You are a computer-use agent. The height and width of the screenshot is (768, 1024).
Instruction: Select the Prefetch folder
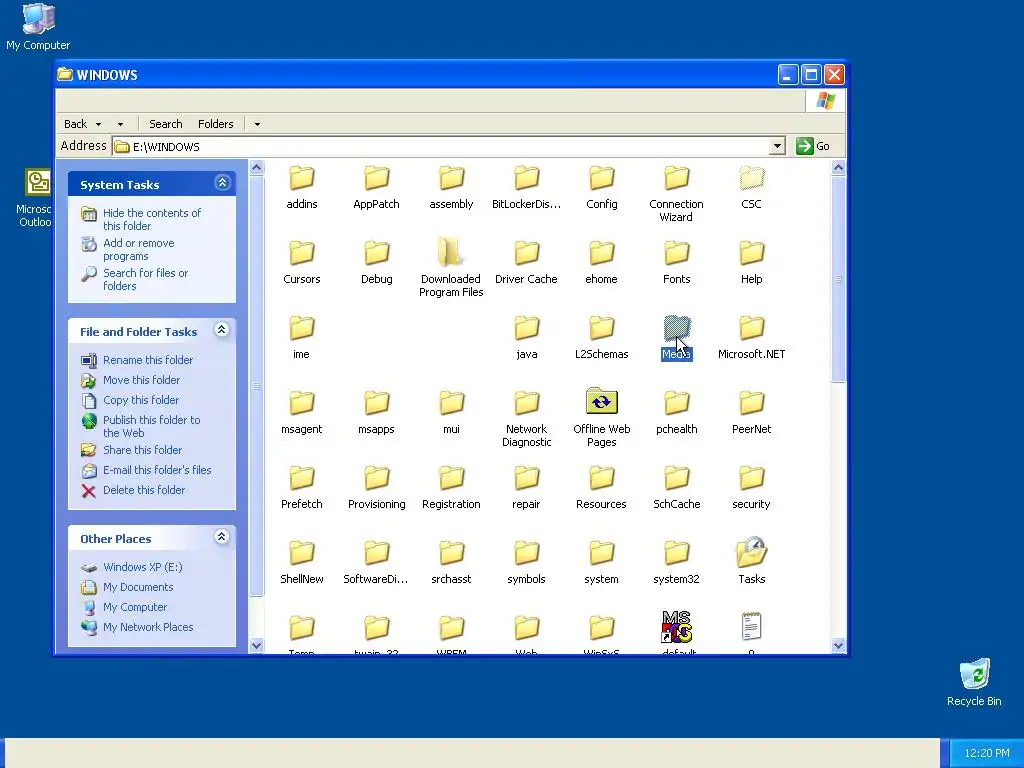(x=302, y=488)
